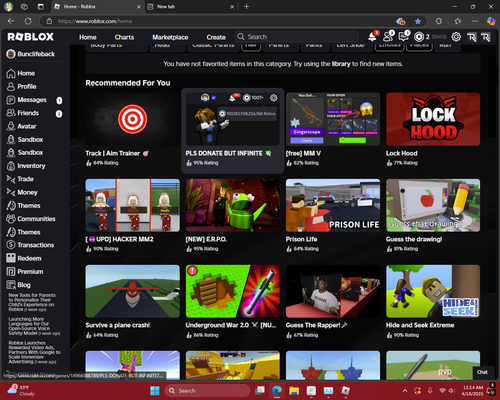Viewport: 500px width, 400px height.
Task: Click the library link in the favorites message
Action: click(x=341, y=64)
